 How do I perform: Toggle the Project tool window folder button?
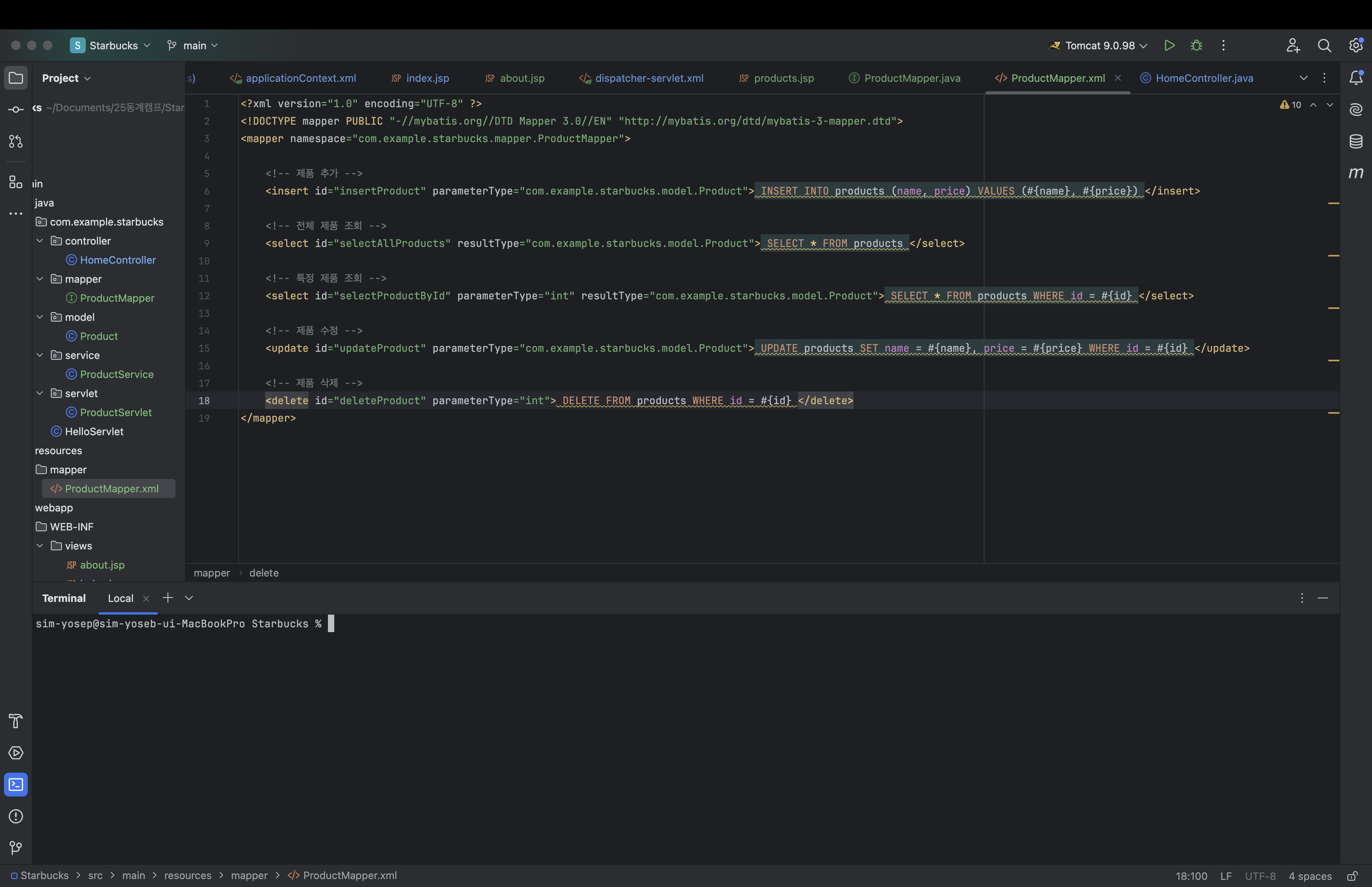tap(15, 78)
